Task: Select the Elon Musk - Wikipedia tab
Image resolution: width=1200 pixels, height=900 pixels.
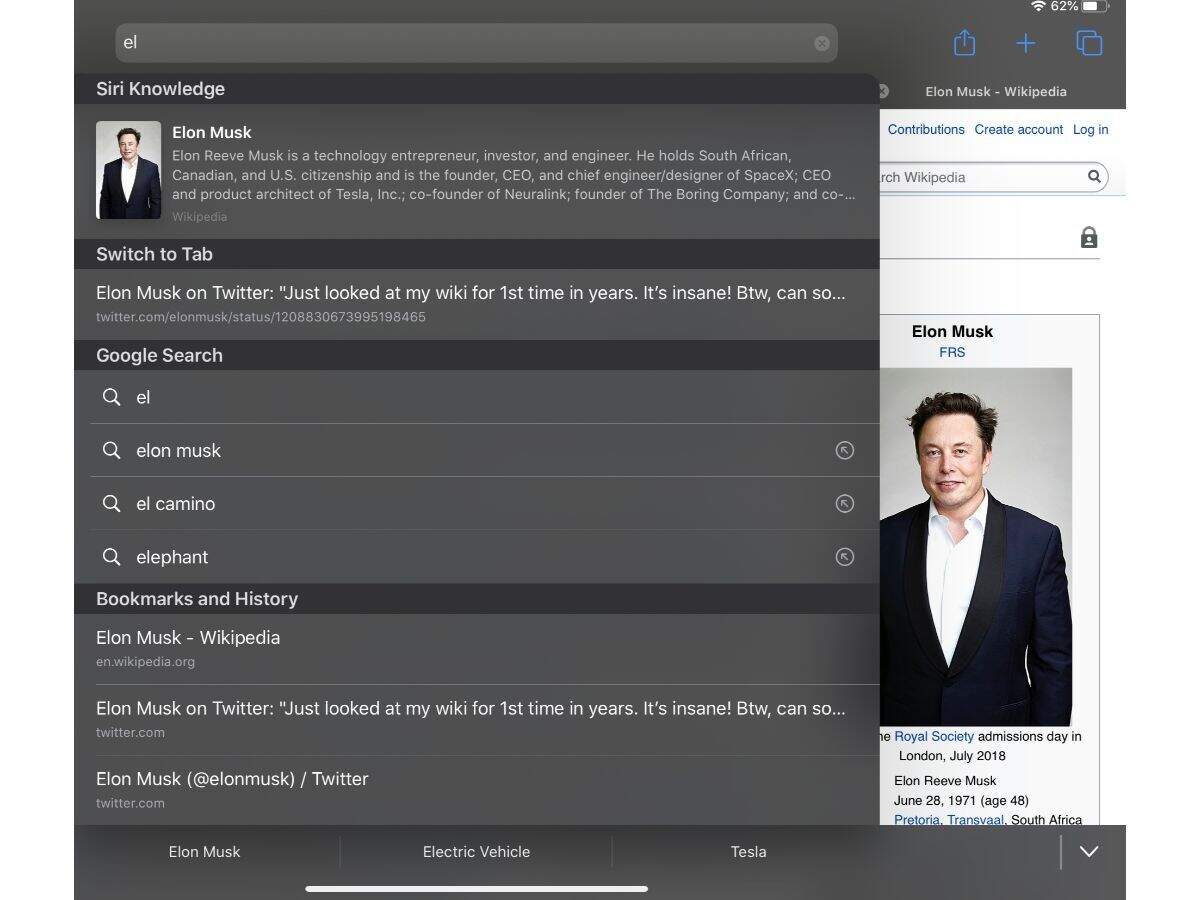Action: [995, 91]
